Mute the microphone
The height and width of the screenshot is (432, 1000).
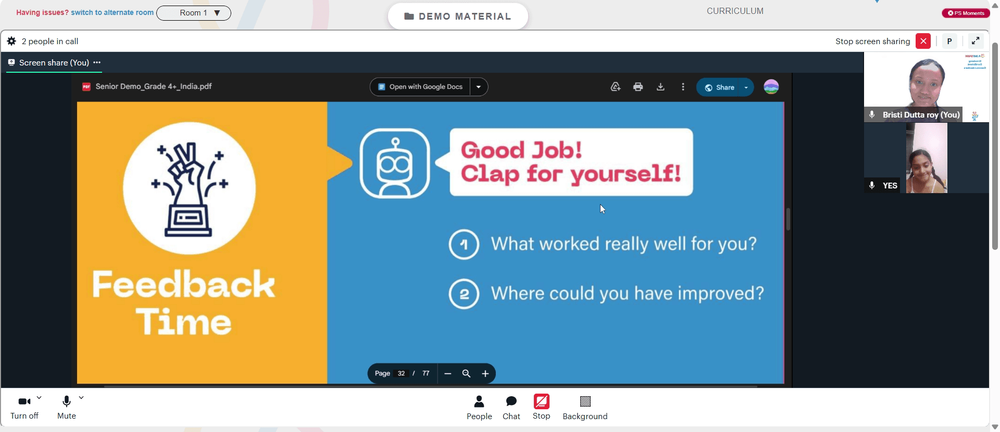coord(66,406)
